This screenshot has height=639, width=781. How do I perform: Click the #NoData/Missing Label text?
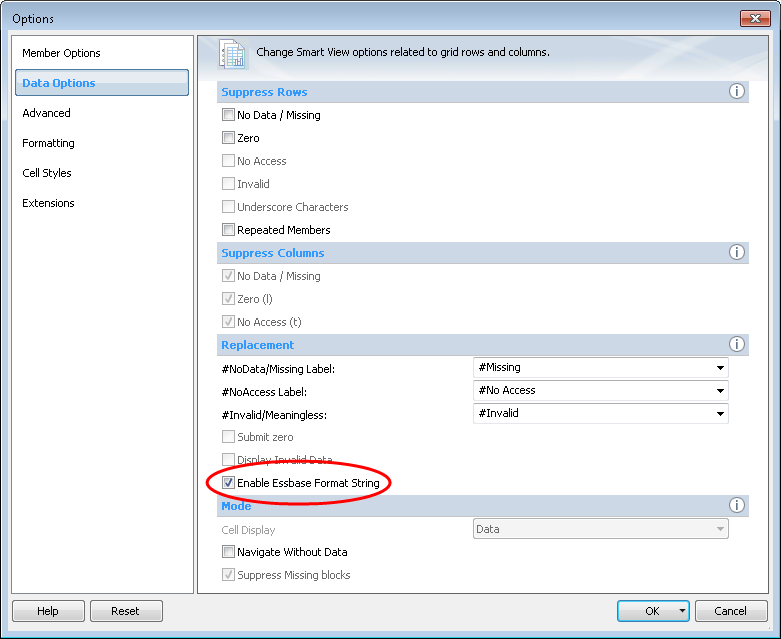click(278, 369)
